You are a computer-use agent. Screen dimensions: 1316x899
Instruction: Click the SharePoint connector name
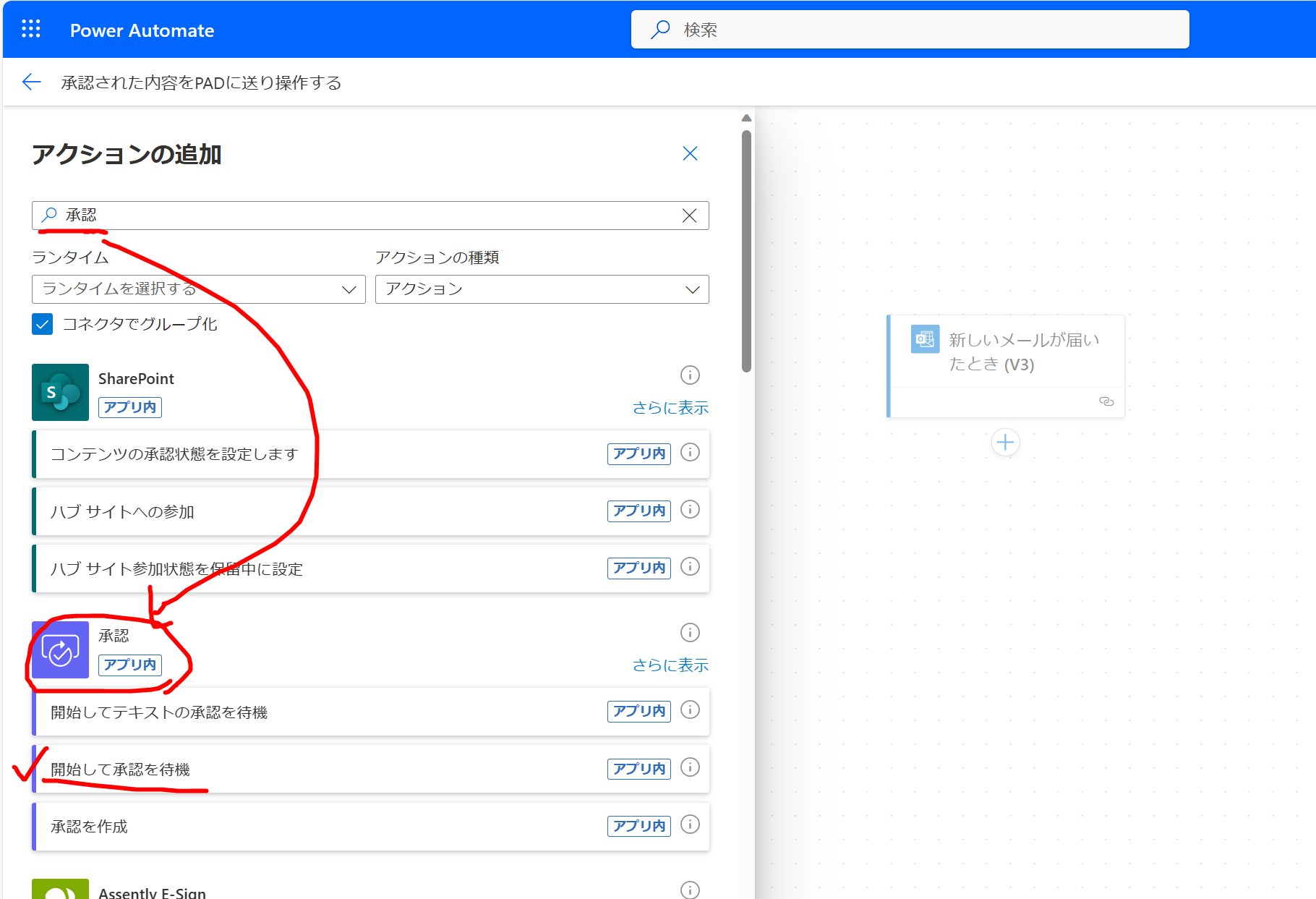pos(136,379)
